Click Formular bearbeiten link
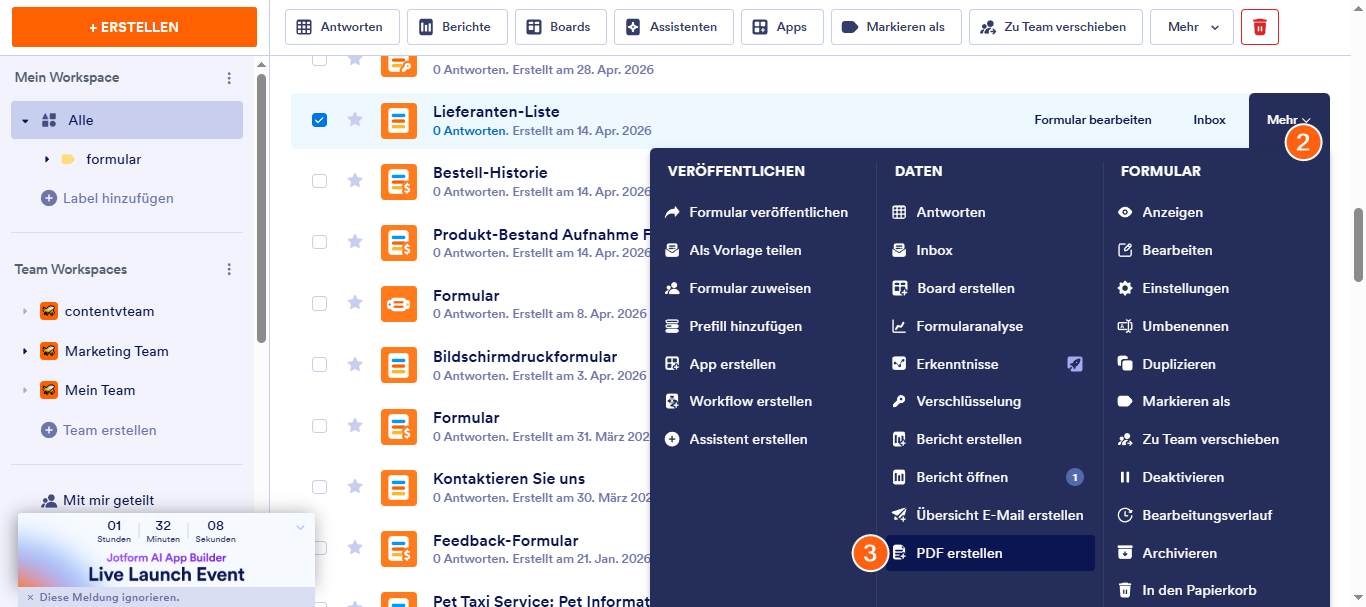 click(1093, 120)
